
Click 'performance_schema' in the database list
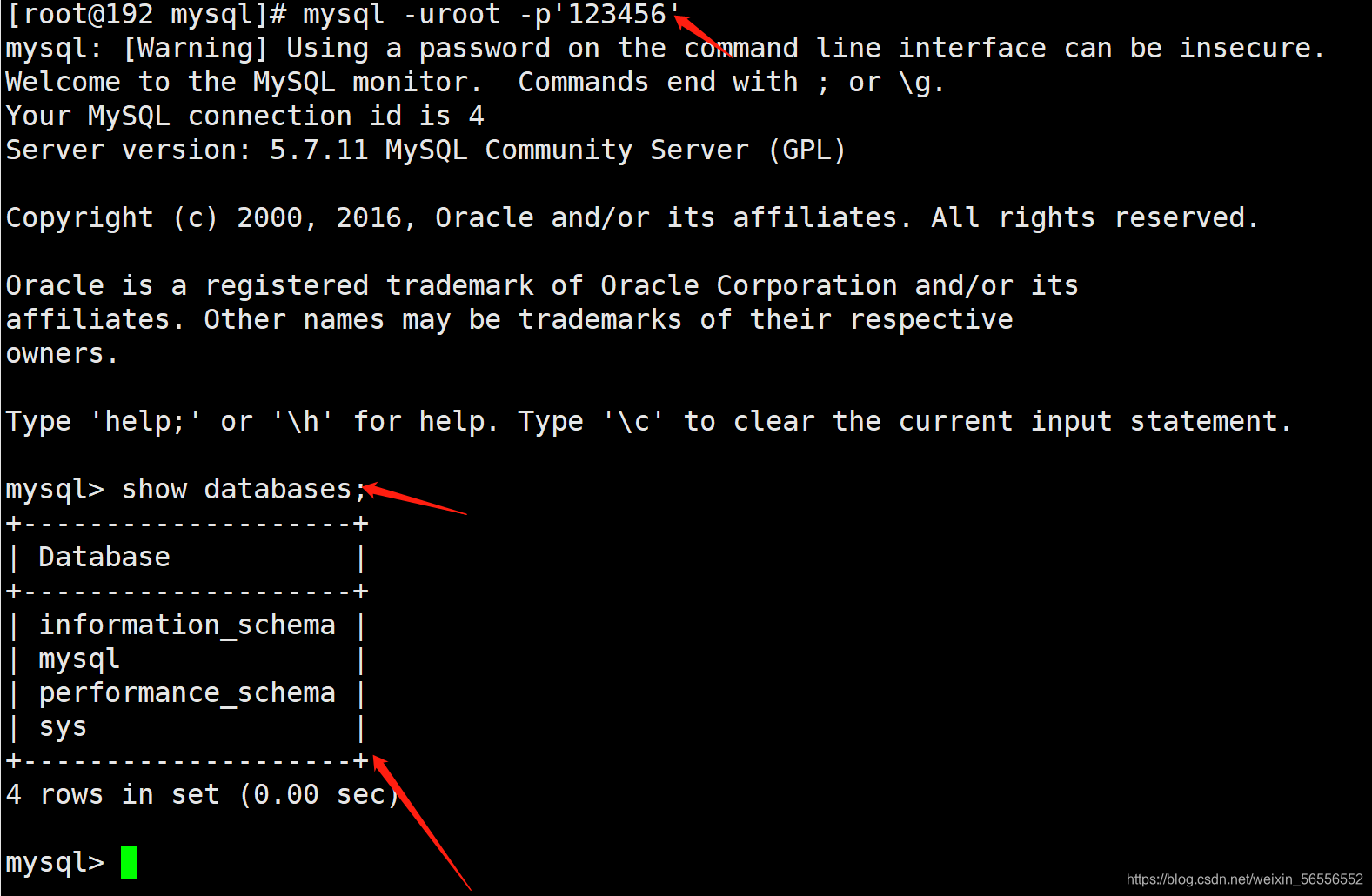click(x=187, y=693)
